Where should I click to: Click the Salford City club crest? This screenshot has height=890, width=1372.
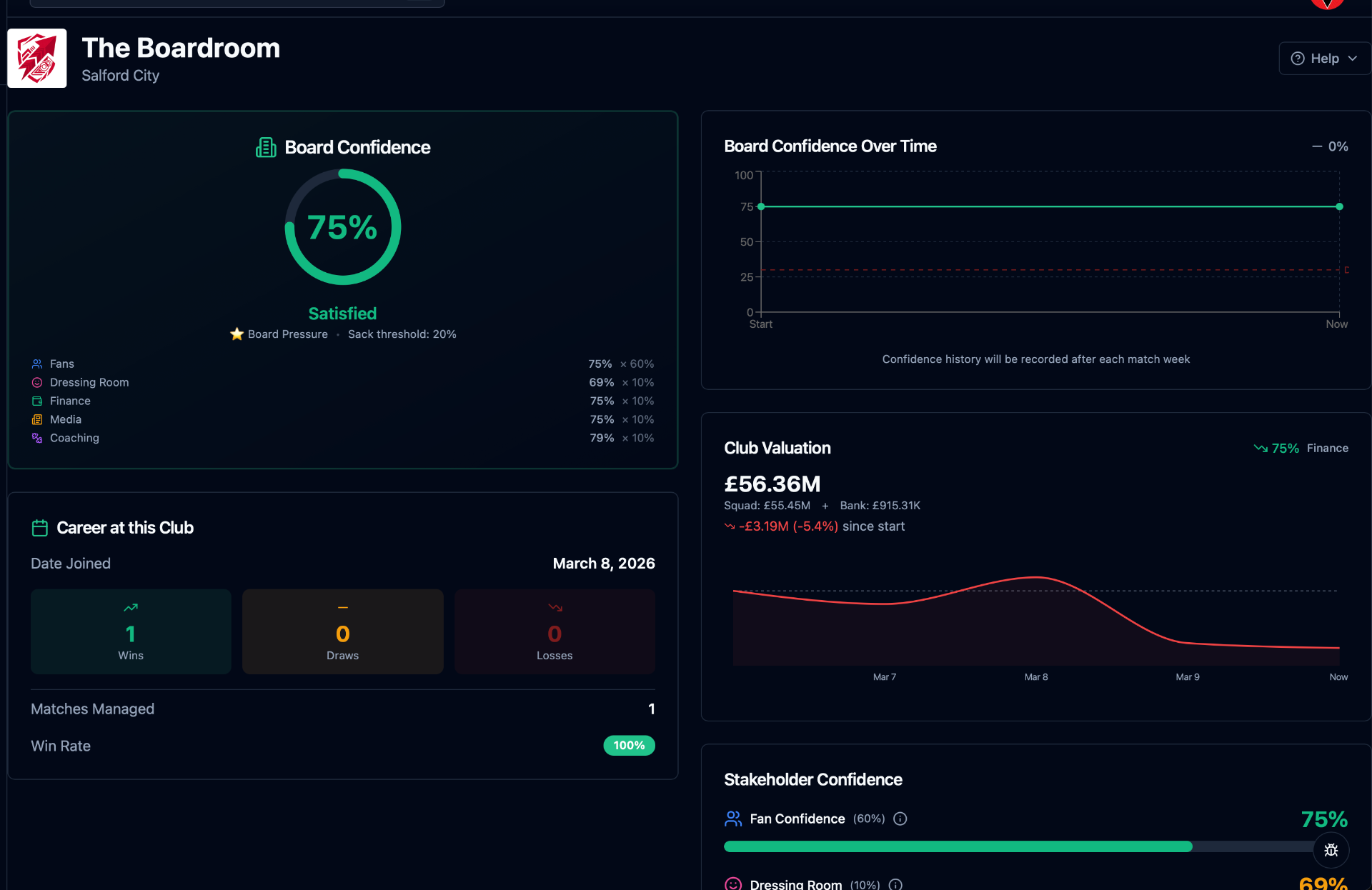point(37,59)
